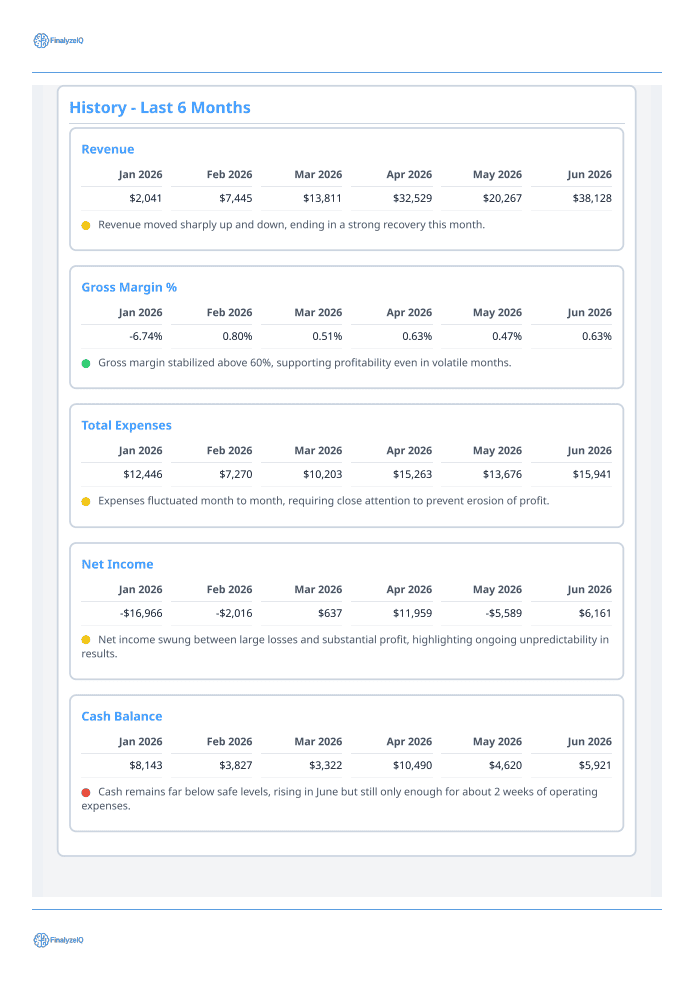Select the Cash Balance section title
The image size is (691, 981).
(x=121, y=716)
